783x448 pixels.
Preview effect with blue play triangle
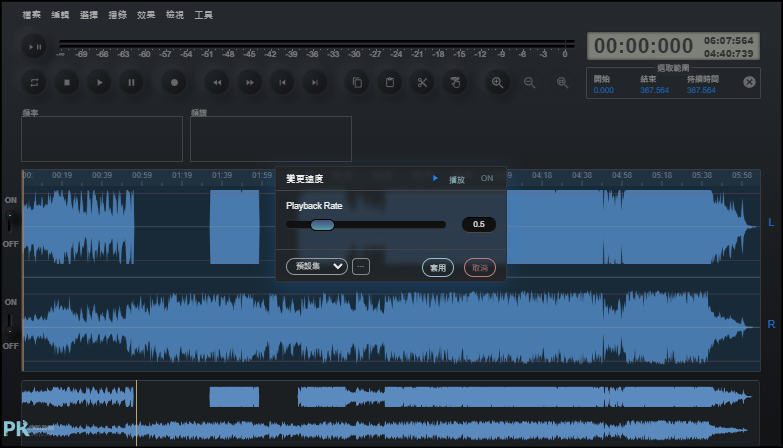(435, 178)
